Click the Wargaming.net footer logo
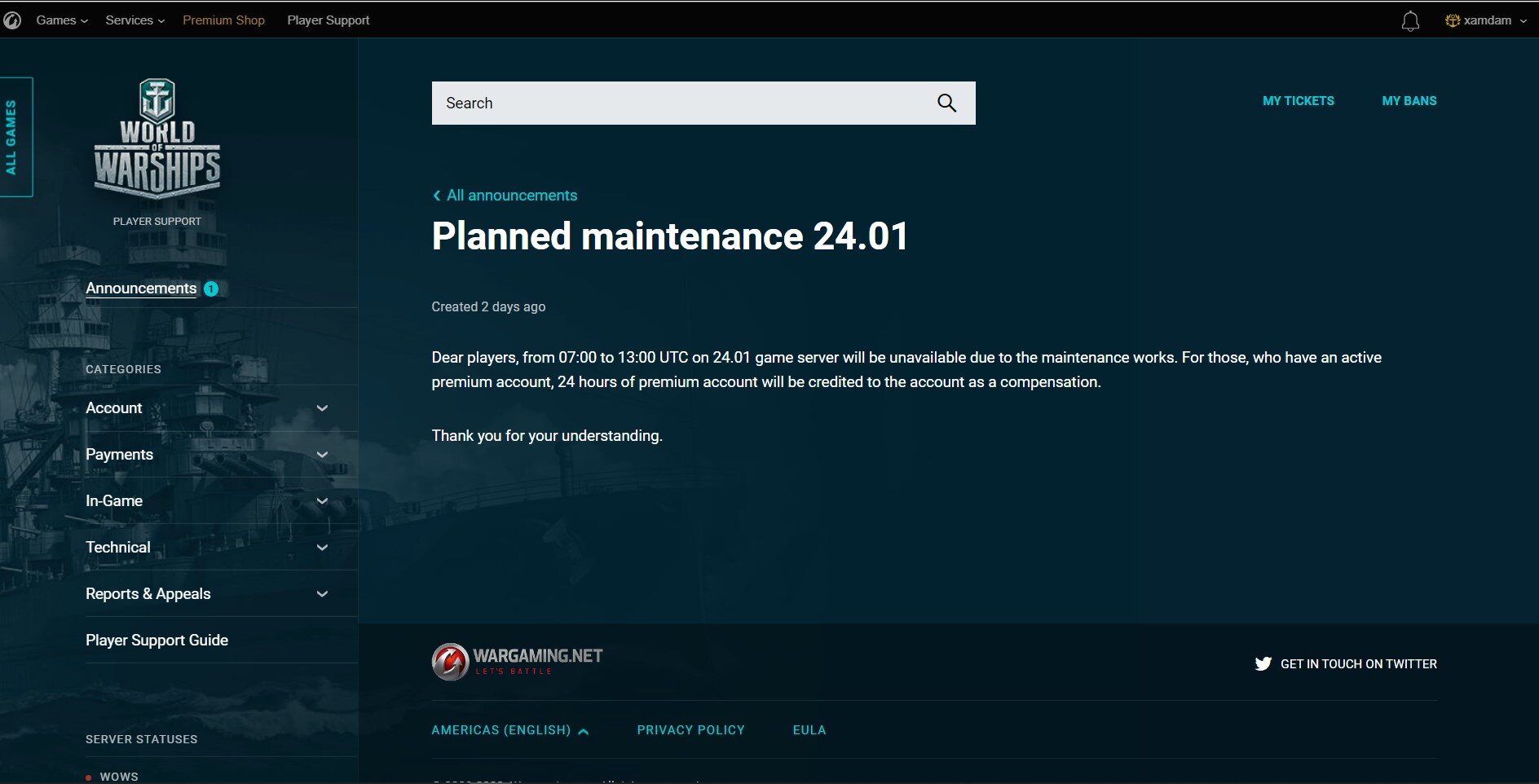 coord(517,662)
